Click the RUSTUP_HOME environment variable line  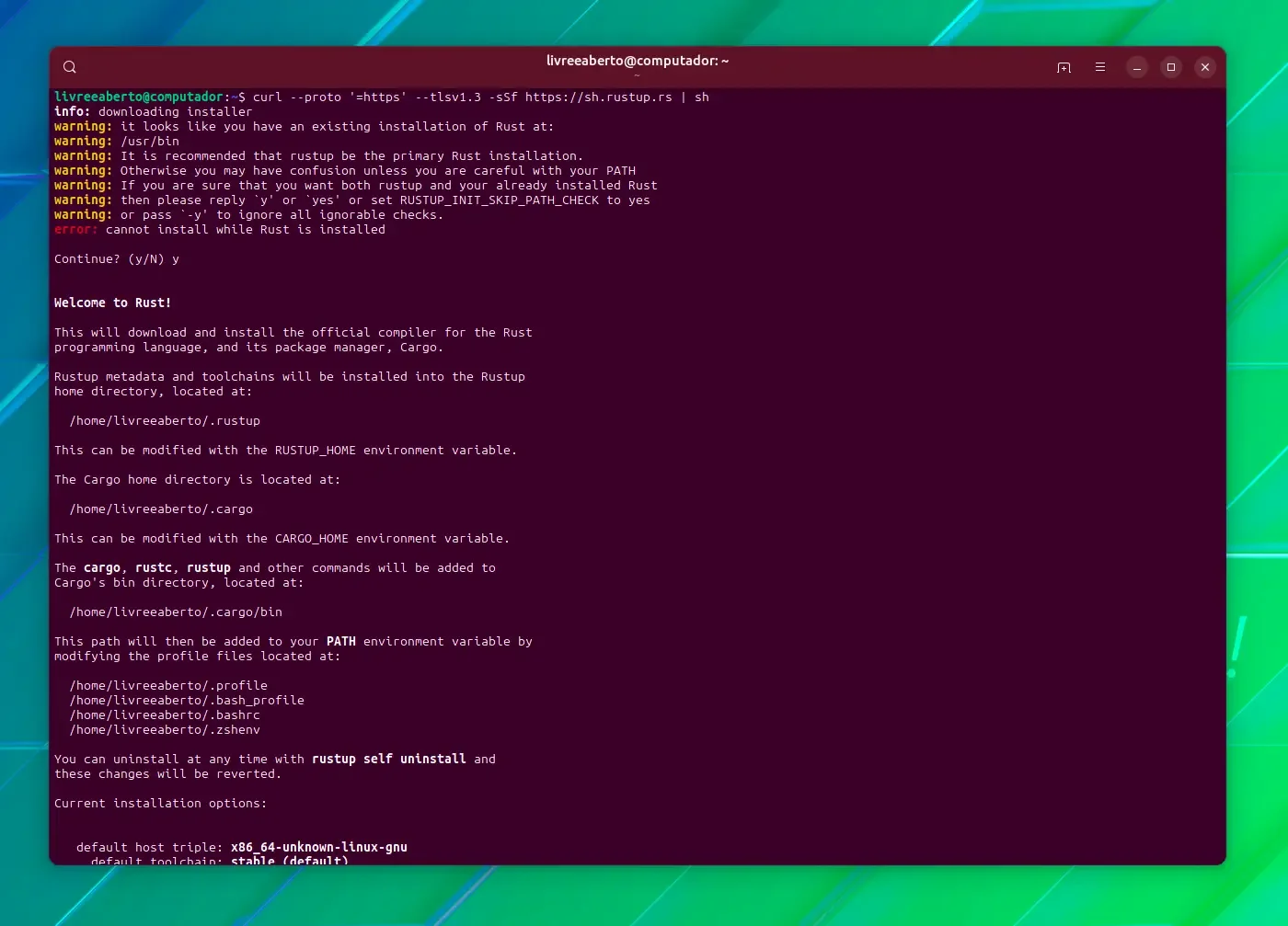tap(285, 451)
